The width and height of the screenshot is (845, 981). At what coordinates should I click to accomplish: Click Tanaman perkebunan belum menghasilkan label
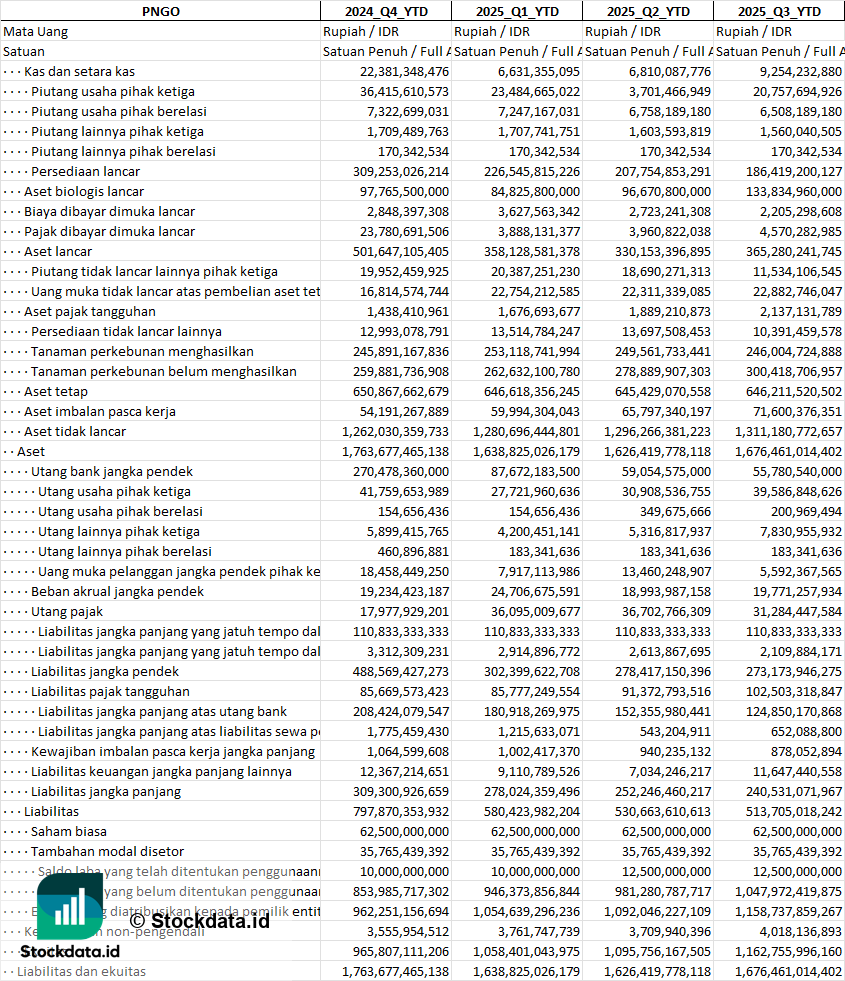pyautogui.click(x=164, y=372)
